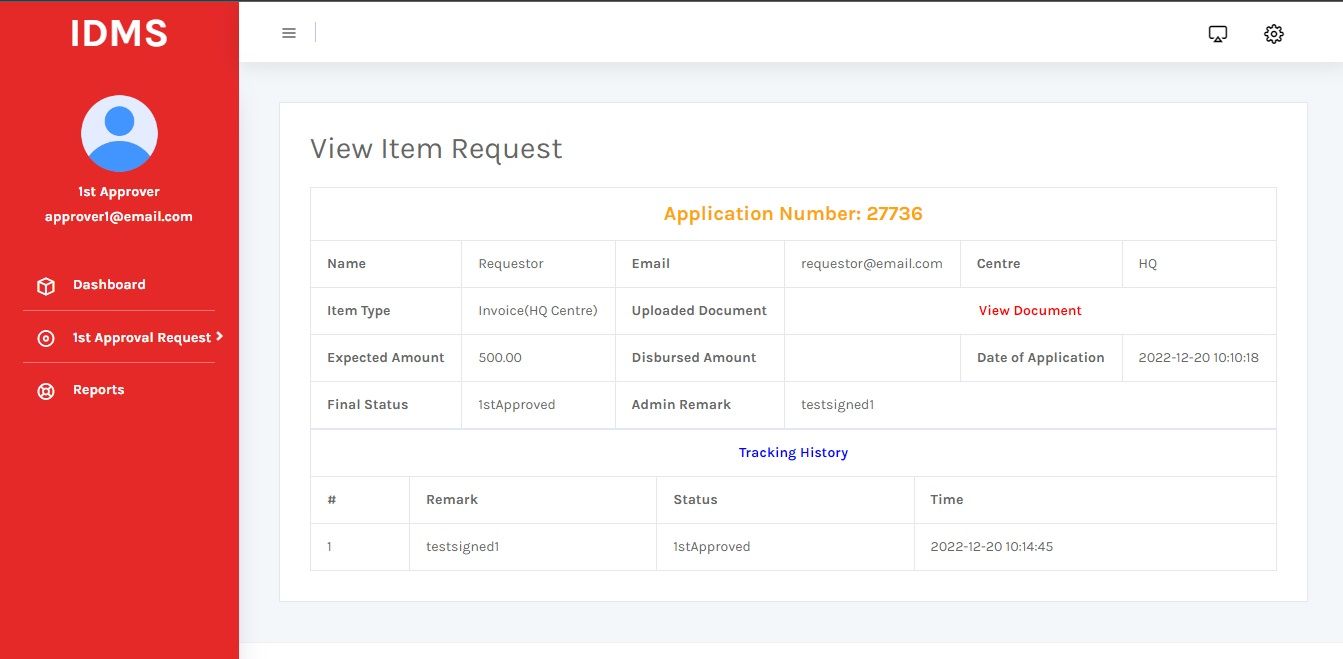Screen dimensions: 1343x659
Task: Click the Application Number 27736 heading
Action: pyautogui.click(x=793, y=214)
